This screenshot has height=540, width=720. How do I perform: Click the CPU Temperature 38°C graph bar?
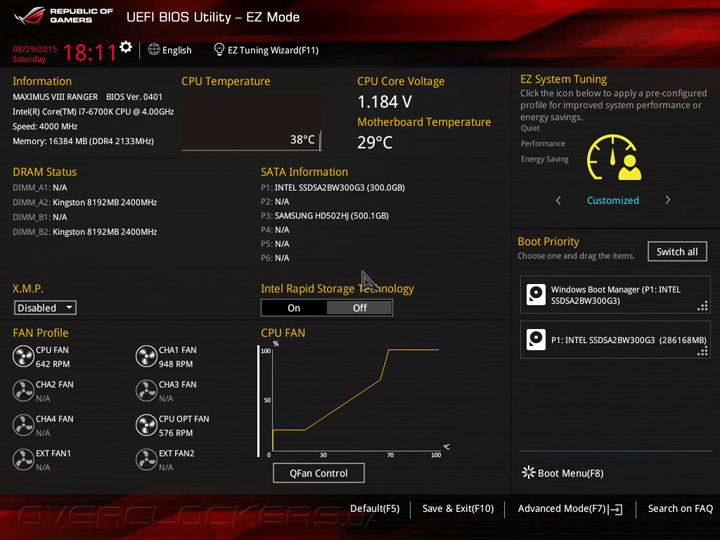click(251, 123)
